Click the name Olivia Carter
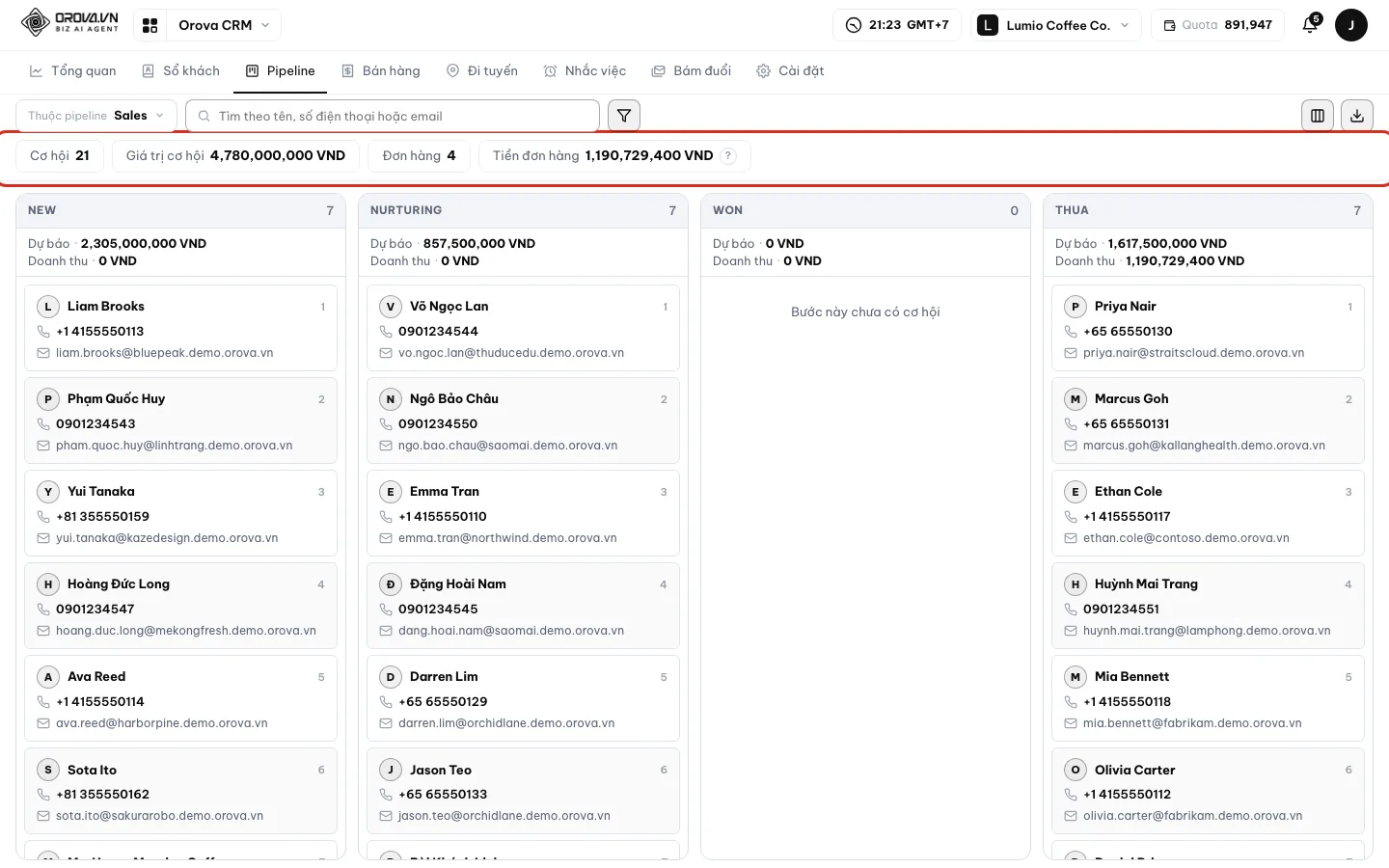1389x868 pixels. [x=1134, y=770]
